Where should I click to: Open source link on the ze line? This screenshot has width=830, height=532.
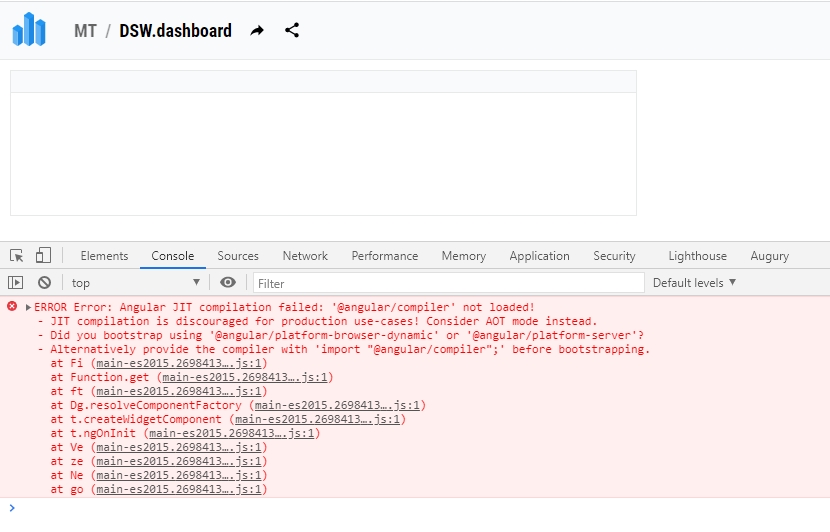[x=179, y=461]
